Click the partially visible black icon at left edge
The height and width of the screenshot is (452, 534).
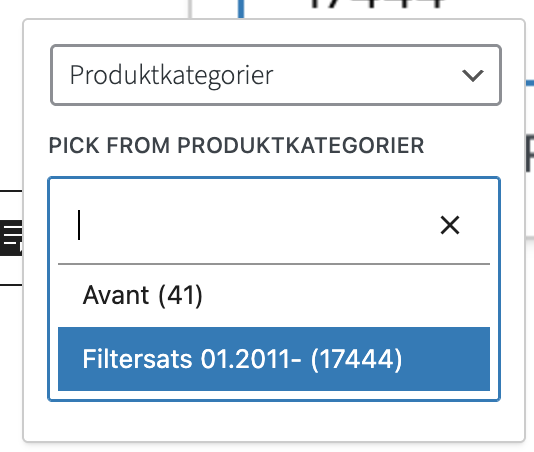click(x=11, y=238)
